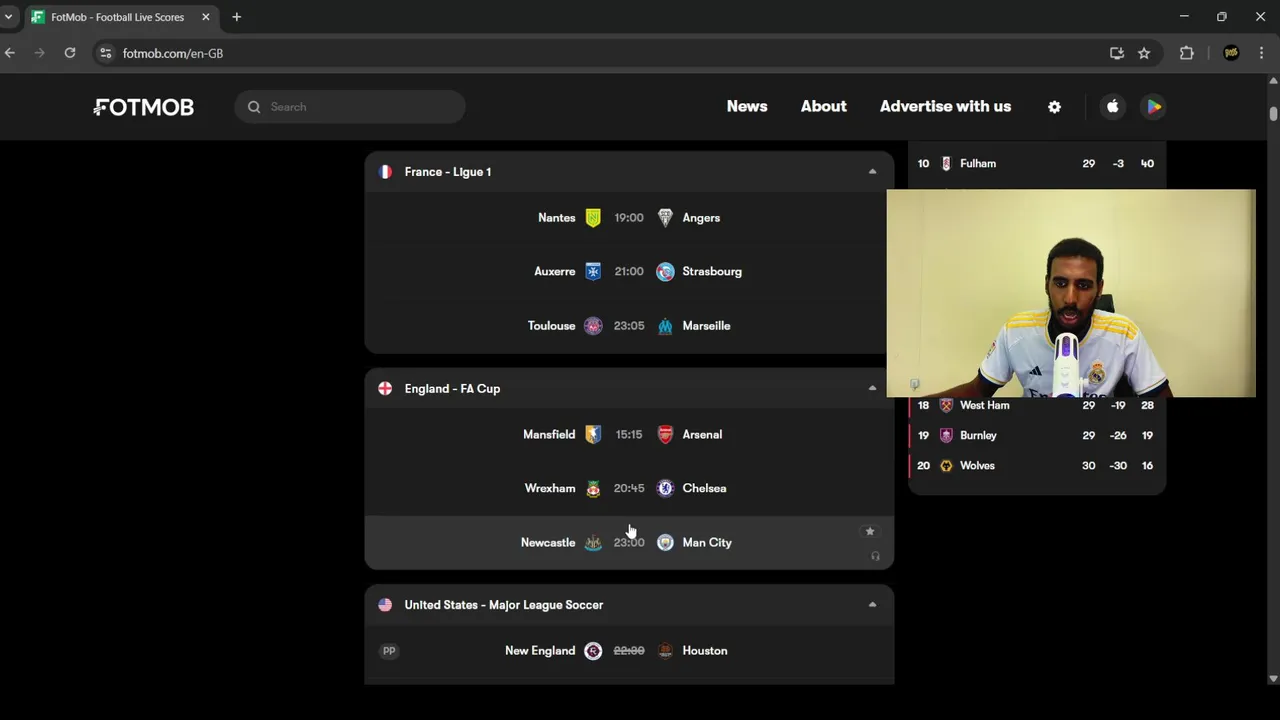Click the Auxerre club crest
The image size is (1280, 720).
click(593, 272)
